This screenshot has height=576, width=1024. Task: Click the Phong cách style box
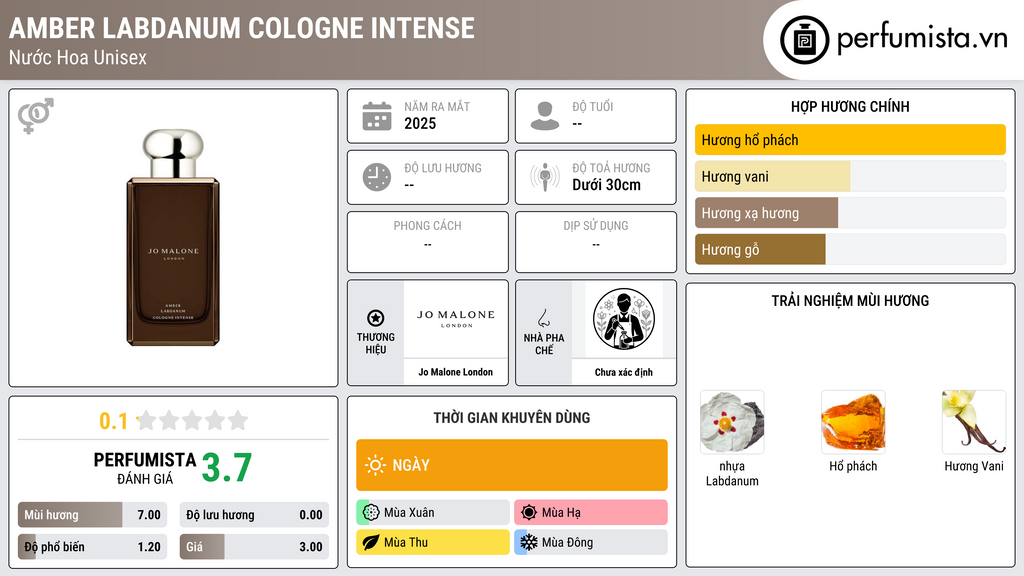(428, 242)
